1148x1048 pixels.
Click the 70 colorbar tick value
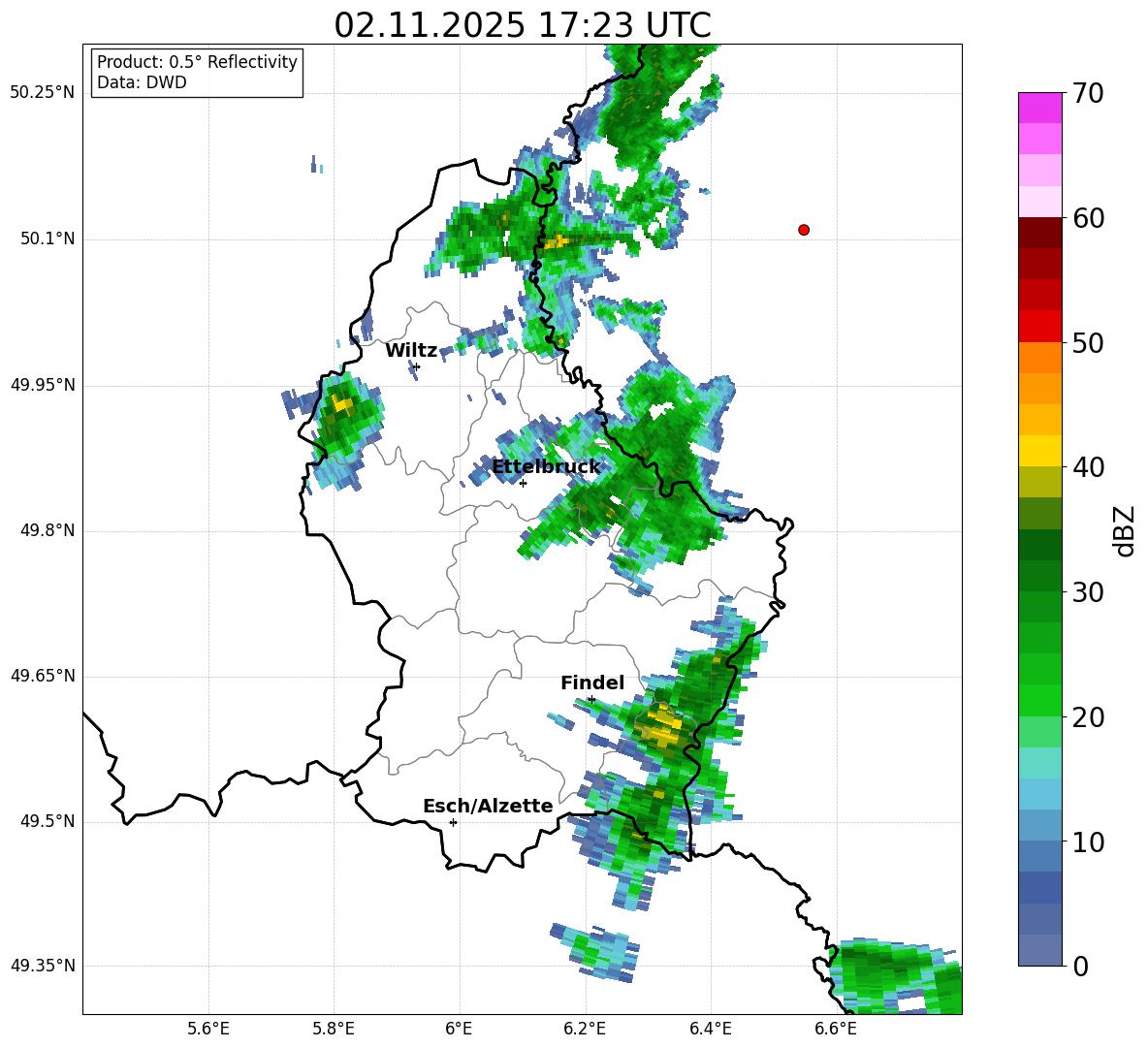pyautogui.click(x=1088, y=94)
